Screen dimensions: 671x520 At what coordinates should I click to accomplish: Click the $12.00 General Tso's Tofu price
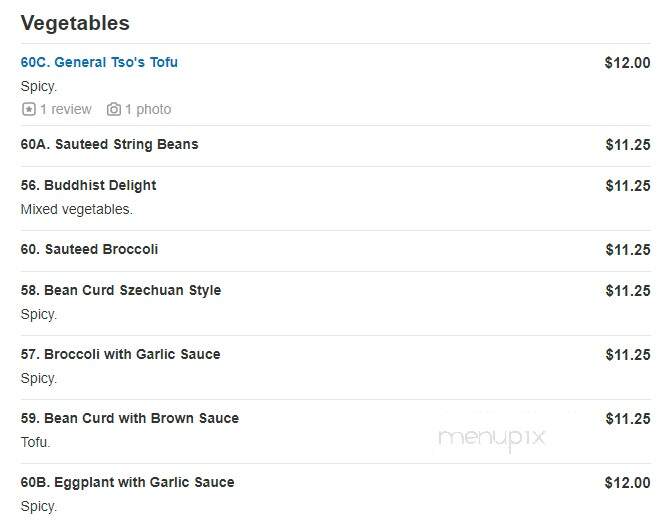coord(627,63)
